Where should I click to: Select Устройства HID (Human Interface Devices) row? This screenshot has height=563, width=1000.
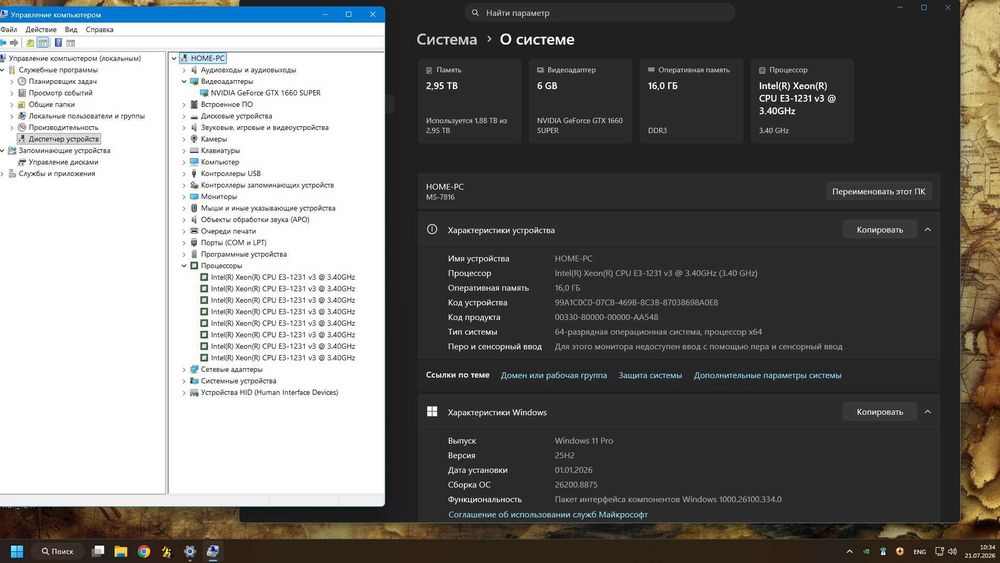[269, 392]
